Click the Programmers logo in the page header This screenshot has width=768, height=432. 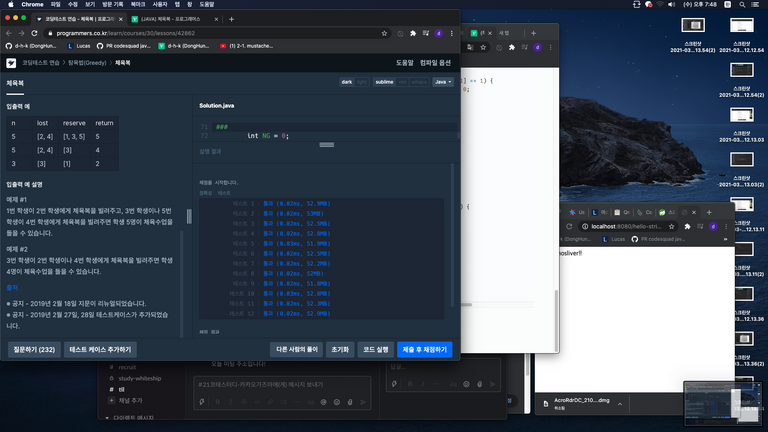click(11, 63)
